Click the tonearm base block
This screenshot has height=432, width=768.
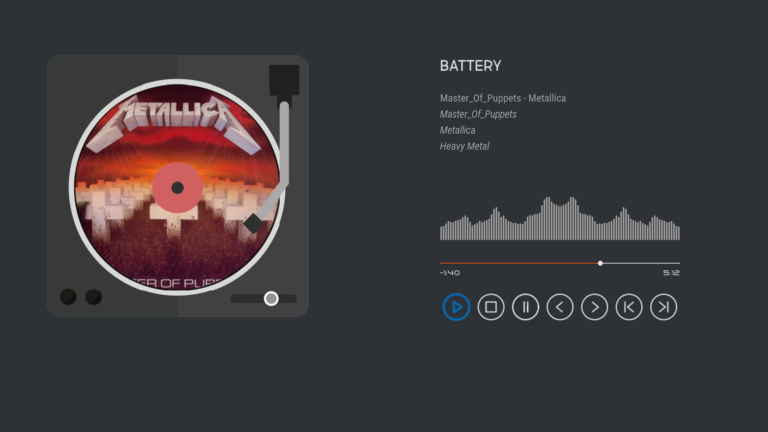[x=284, y=81]
